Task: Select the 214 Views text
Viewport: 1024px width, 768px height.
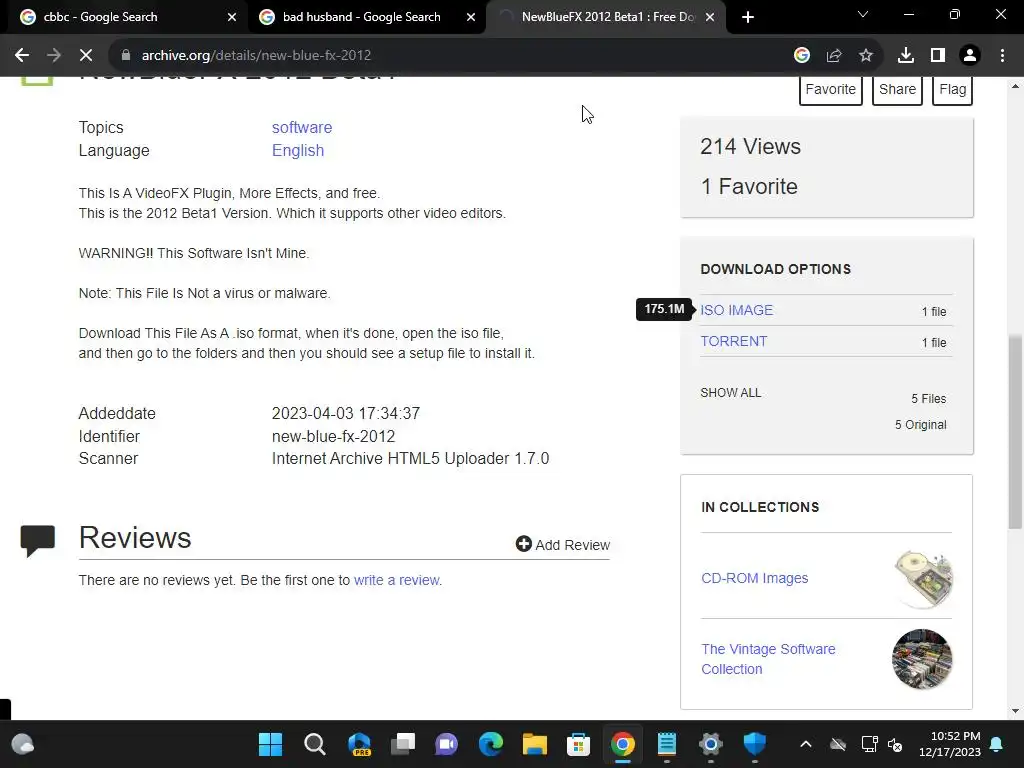Action: click(750, 146)
